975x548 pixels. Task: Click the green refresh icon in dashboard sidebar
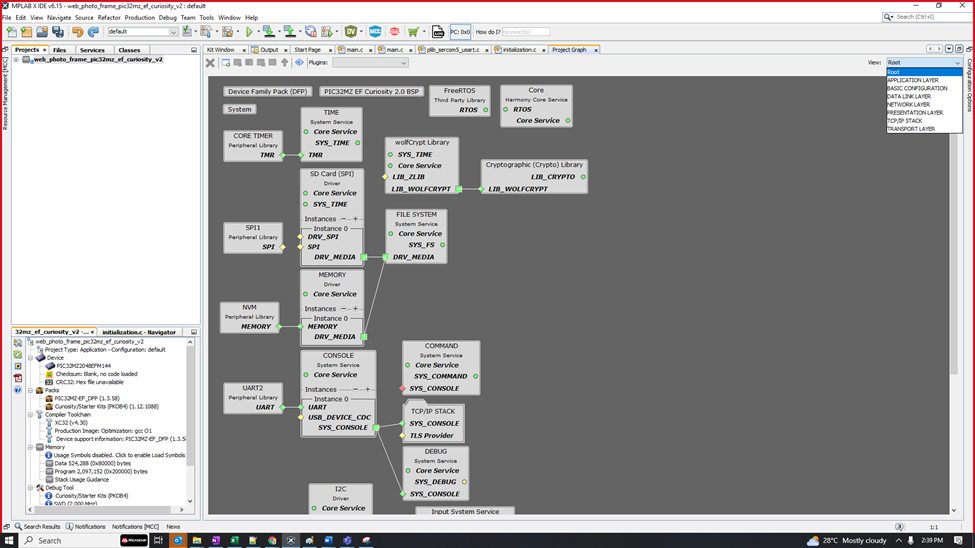(x=17, y=355)
